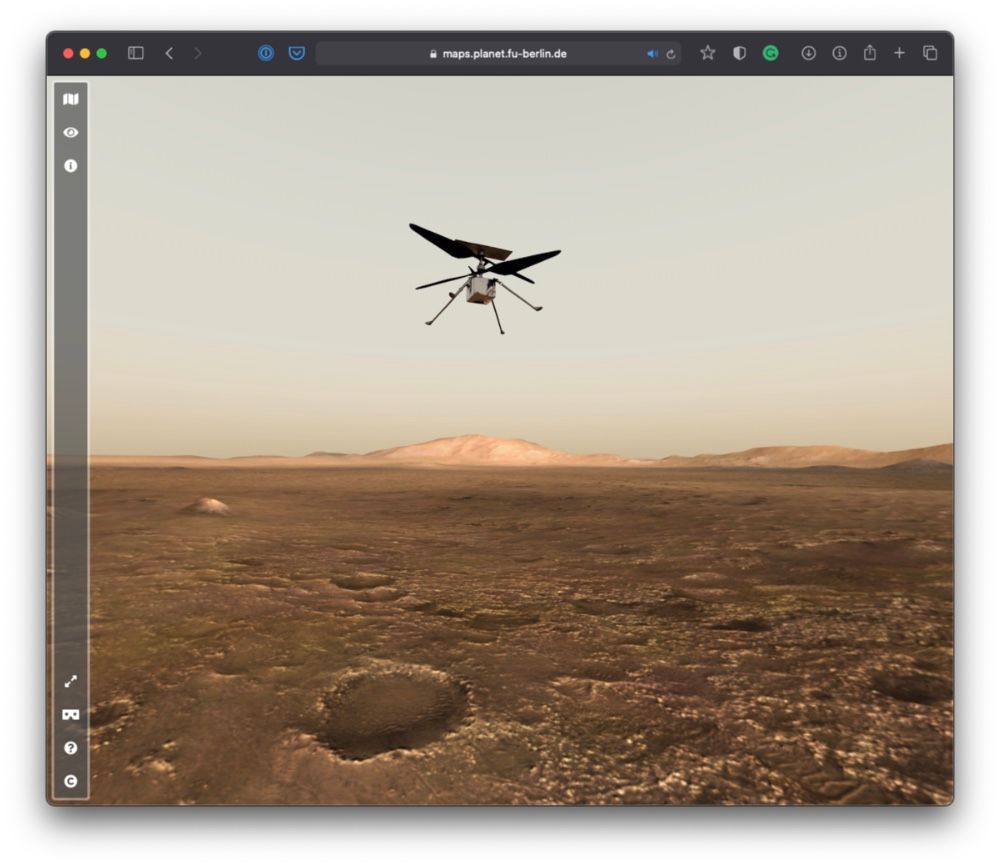Open the Grammarly extension icon
The width and height of the screenshot is (1000, 867).
[x=770, y=53]
